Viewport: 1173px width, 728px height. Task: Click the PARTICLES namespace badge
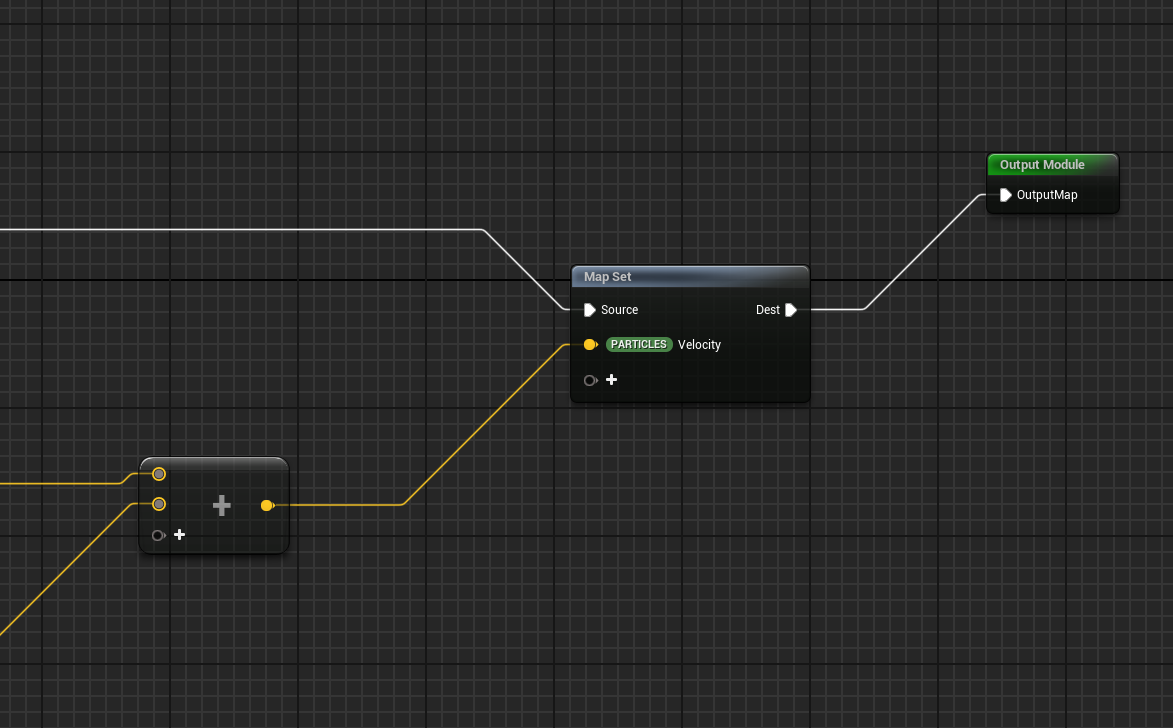639,345
